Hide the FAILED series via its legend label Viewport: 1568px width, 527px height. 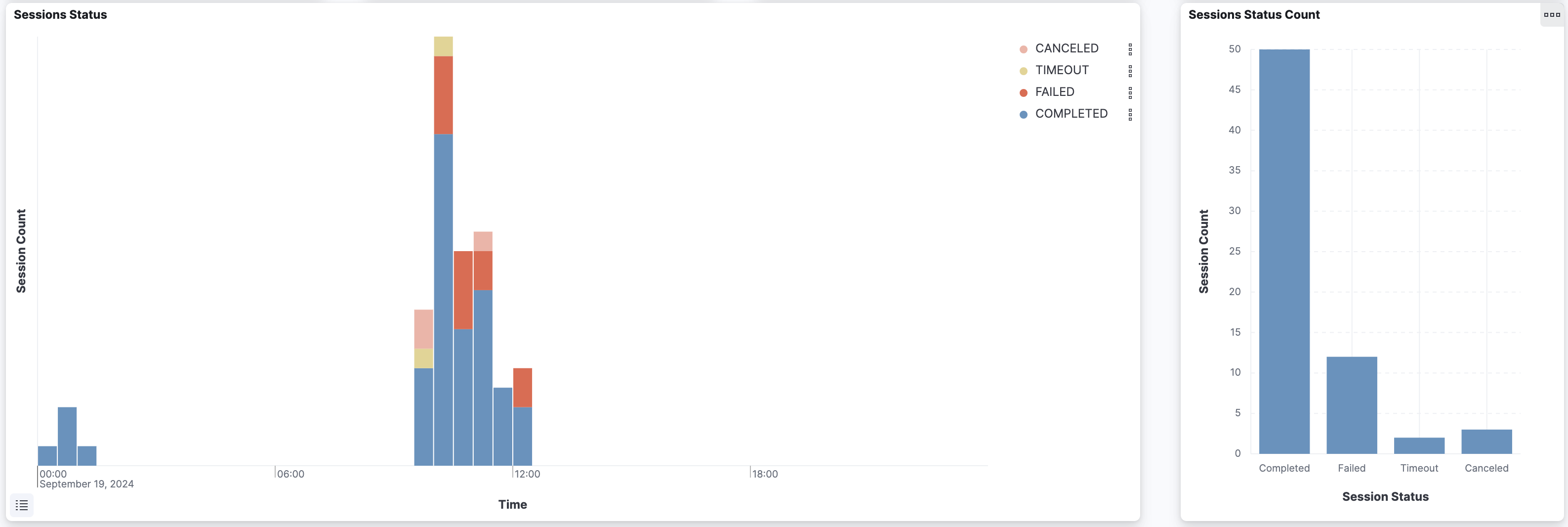tap(1055, 91)
